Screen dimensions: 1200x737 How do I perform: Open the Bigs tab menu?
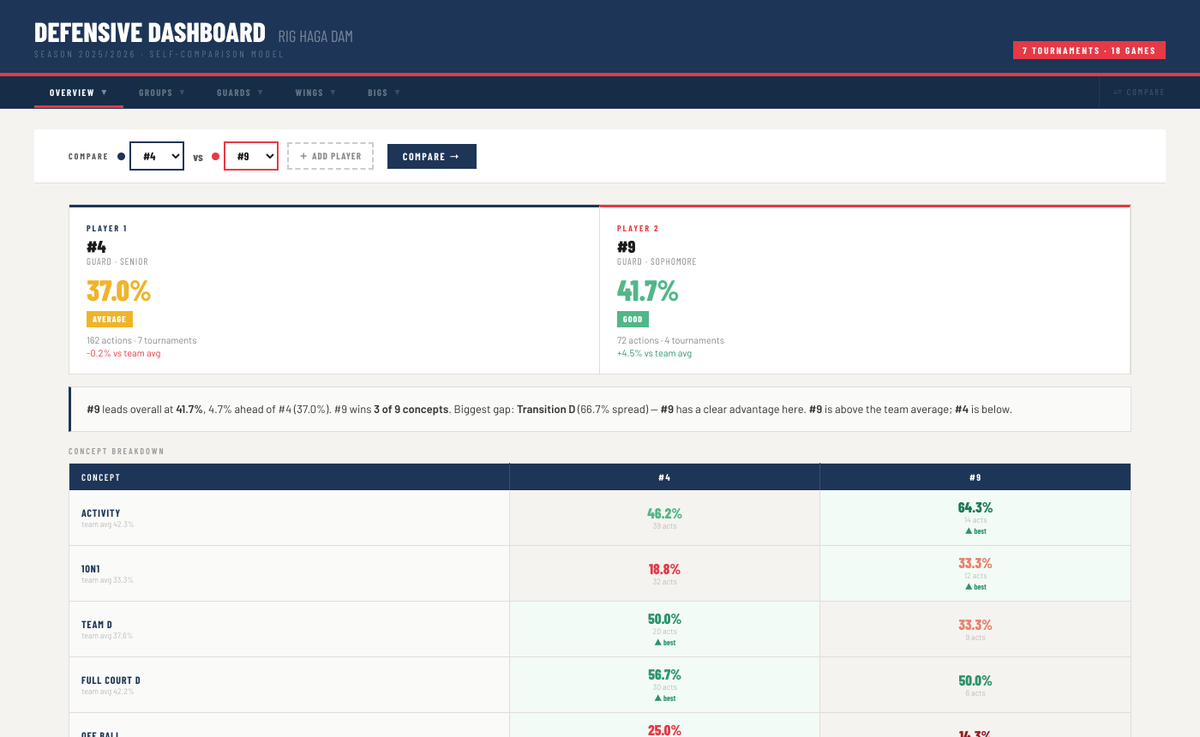point(384,93)
